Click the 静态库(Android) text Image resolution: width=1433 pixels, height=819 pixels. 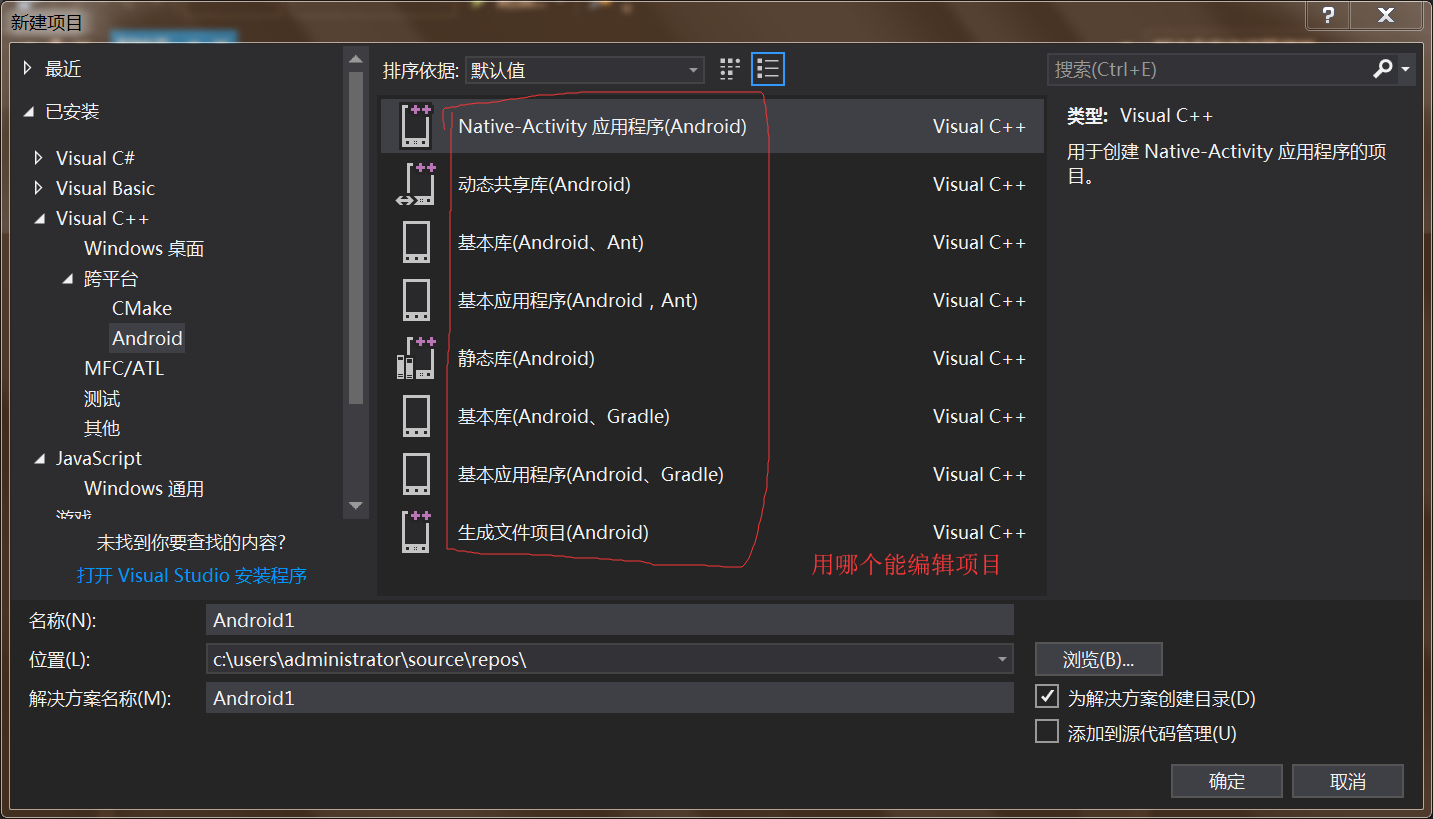click(526, 358)
